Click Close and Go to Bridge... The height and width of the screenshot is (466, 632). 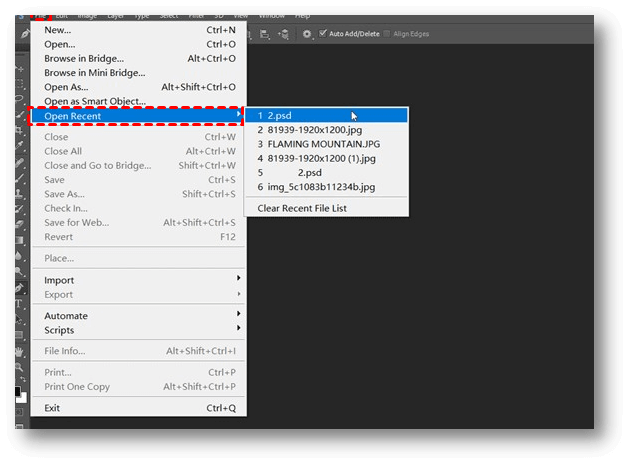[x=139, y=166]
